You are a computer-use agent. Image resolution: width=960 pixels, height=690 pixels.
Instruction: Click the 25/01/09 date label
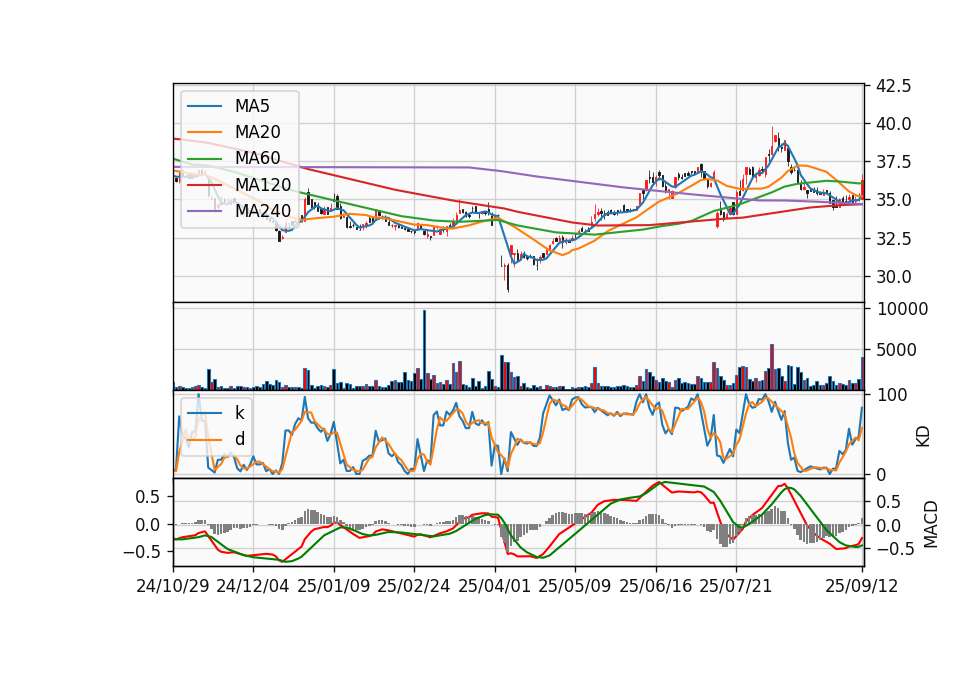tap(334, 586)
